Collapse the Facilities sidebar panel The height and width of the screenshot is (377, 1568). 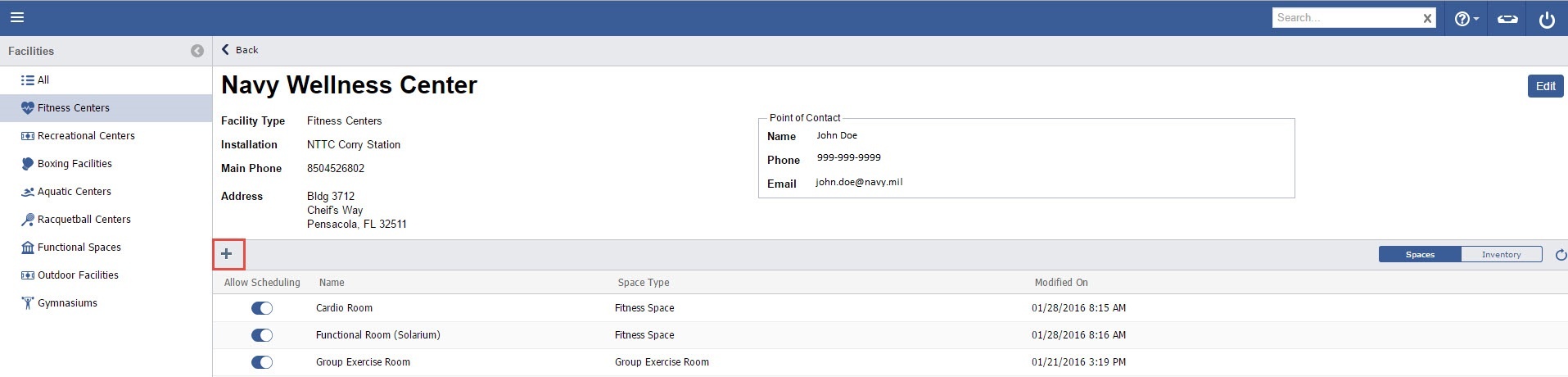197,51
